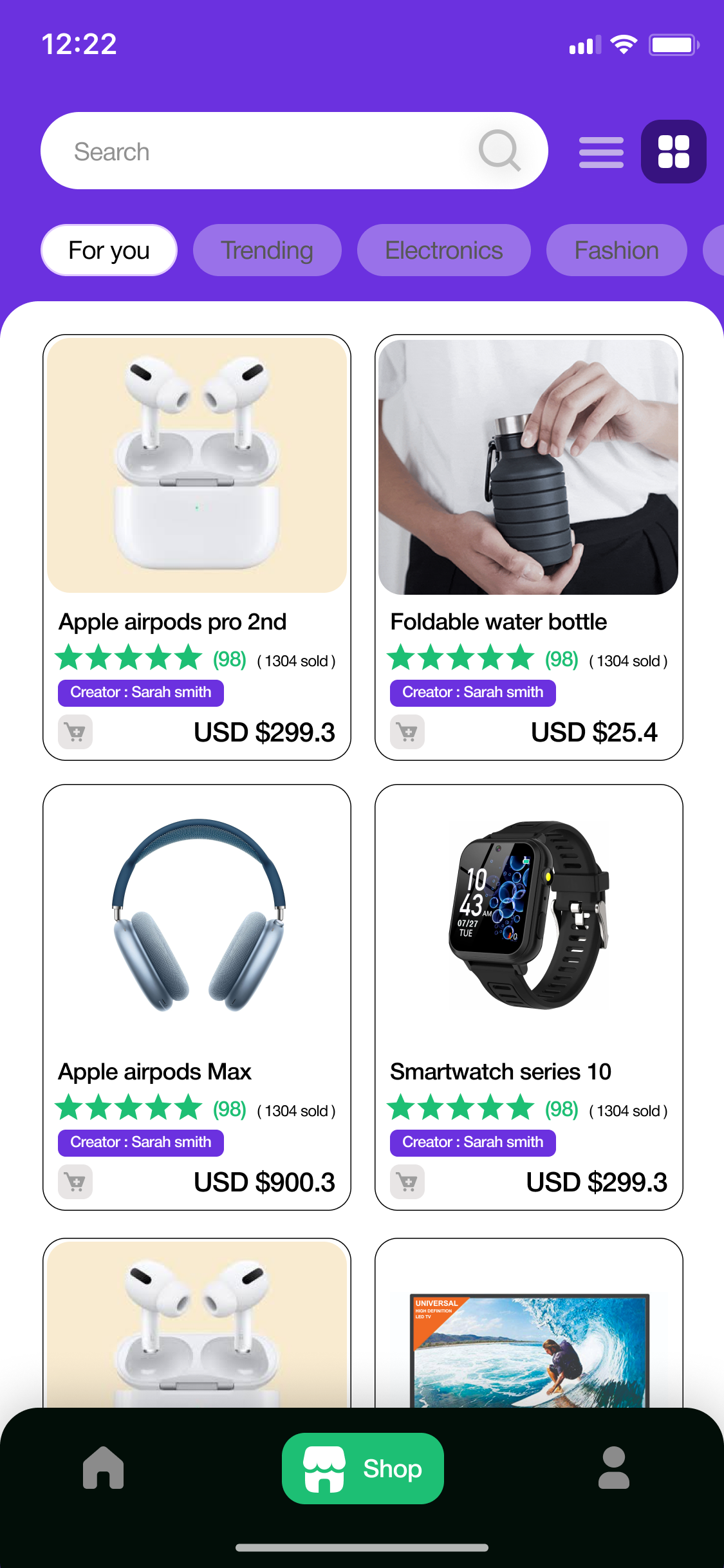This screenshot has width=724, height=1568.
Task: Add Smartwatch series 10 to cart
Action: (407, 1182)
